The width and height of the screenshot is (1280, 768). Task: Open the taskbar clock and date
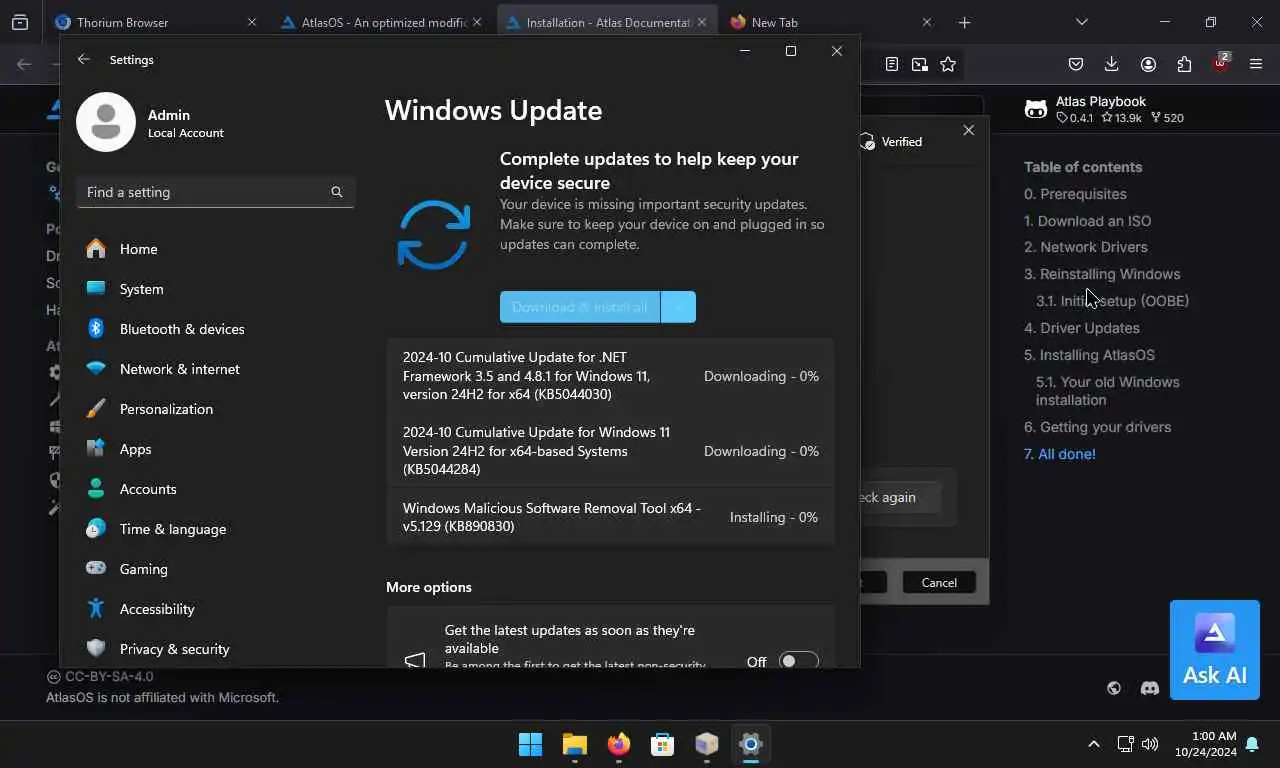1205,744
